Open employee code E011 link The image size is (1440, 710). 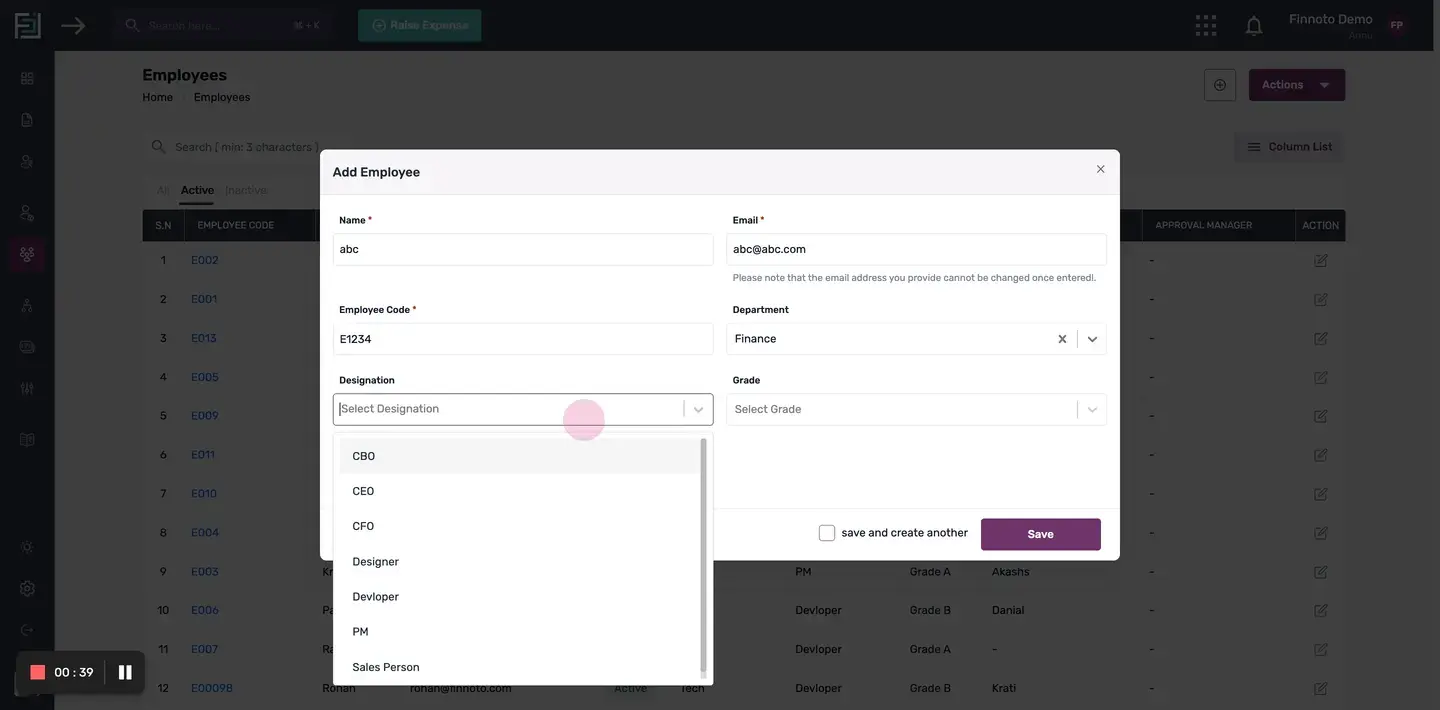[x=203, y=455]
